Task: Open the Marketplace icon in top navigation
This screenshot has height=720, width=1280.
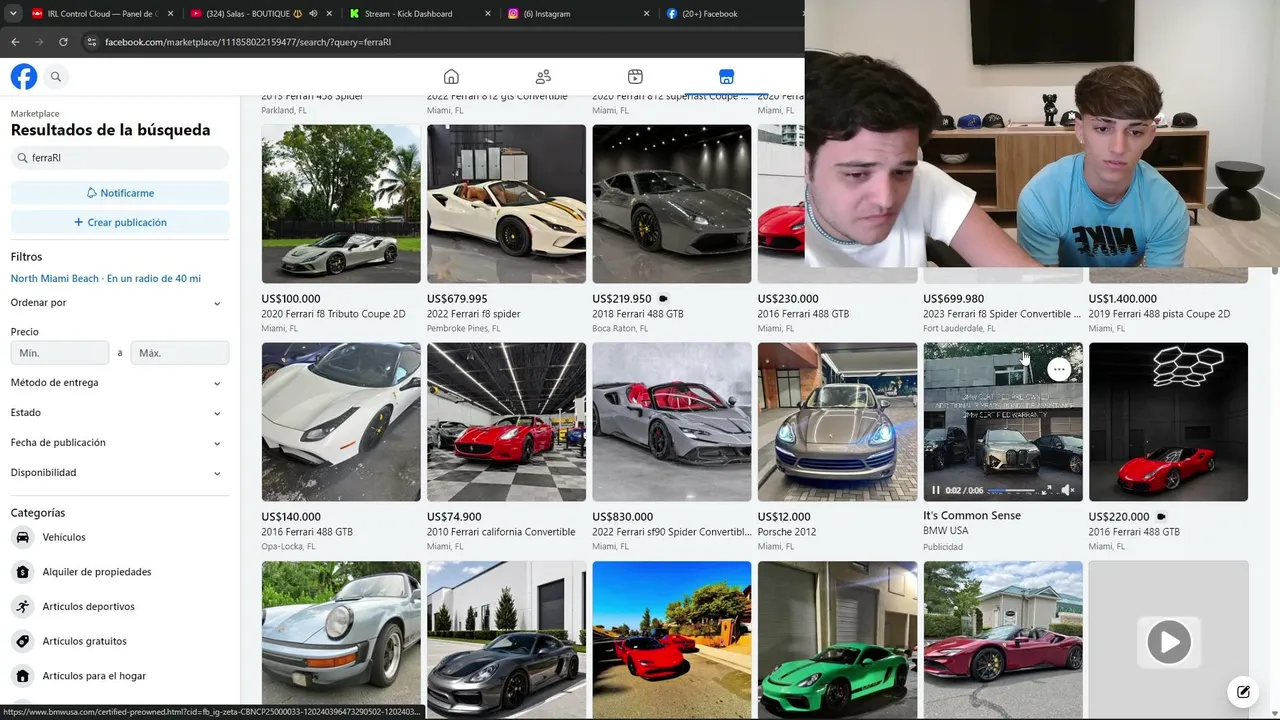Action: click(x=727, y=77)
